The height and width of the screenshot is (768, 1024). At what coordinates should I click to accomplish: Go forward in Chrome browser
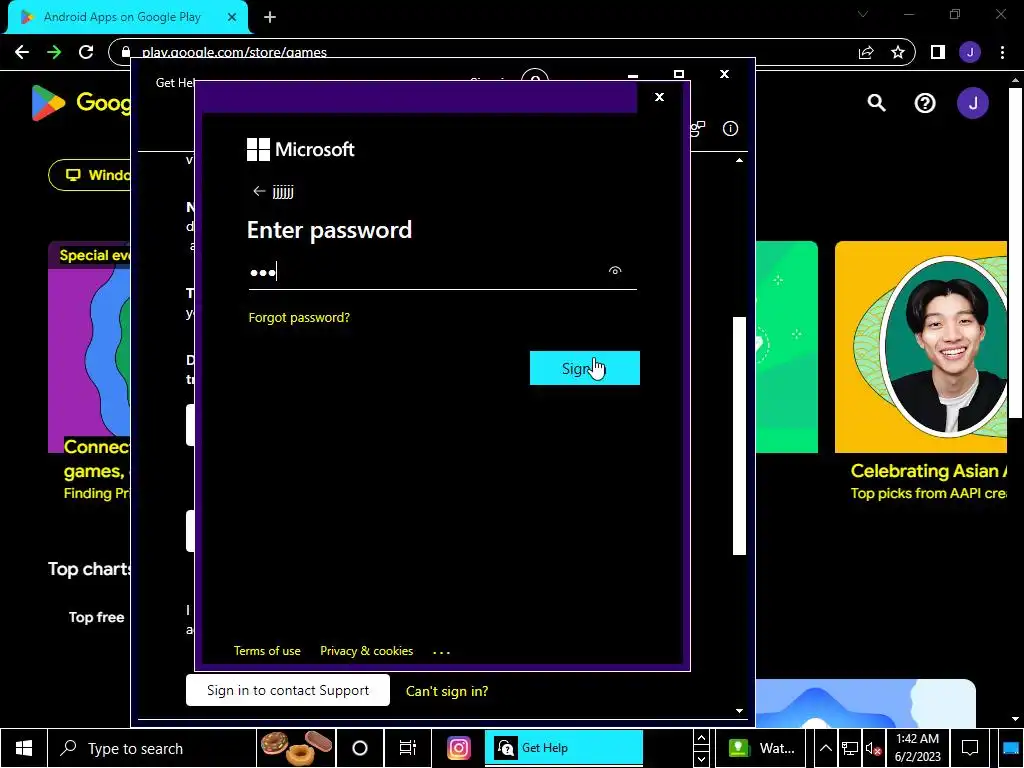click(54, 52)
